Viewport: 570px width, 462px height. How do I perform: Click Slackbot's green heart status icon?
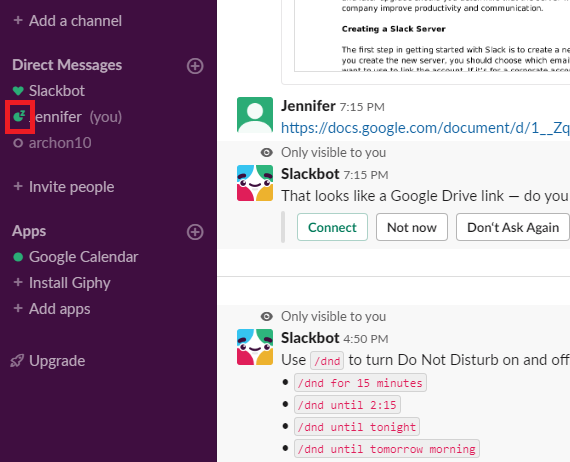pos(18,91)
